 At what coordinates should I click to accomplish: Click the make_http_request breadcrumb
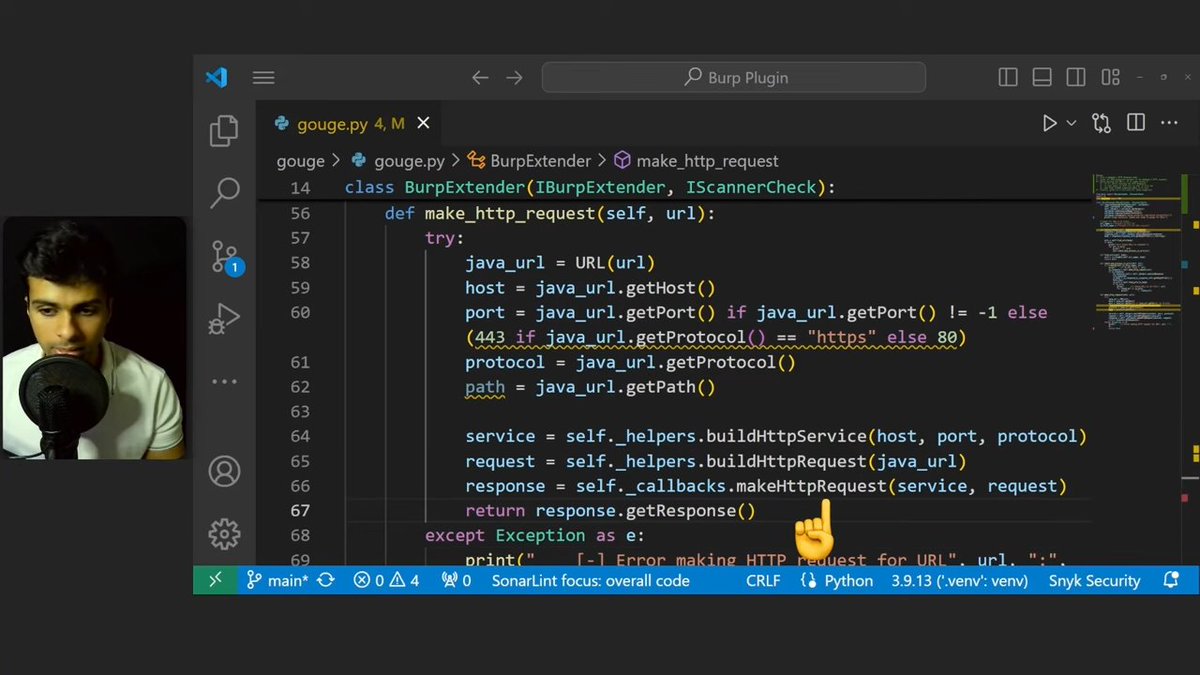click(696, 160)
